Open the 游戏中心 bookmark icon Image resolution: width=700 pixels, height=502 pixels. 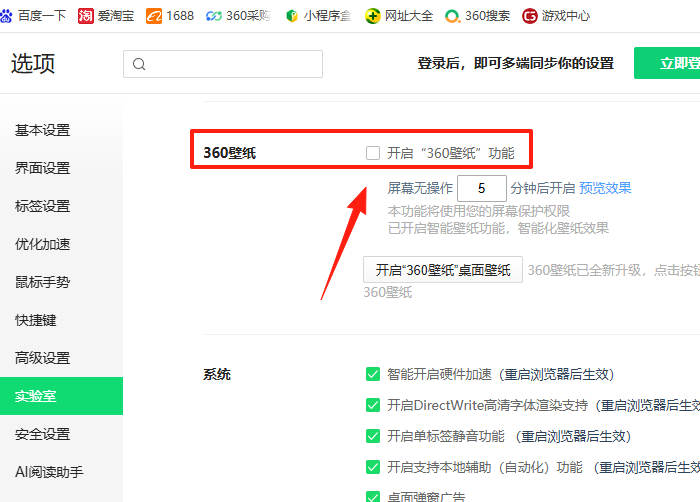click(x=529, y=17)
